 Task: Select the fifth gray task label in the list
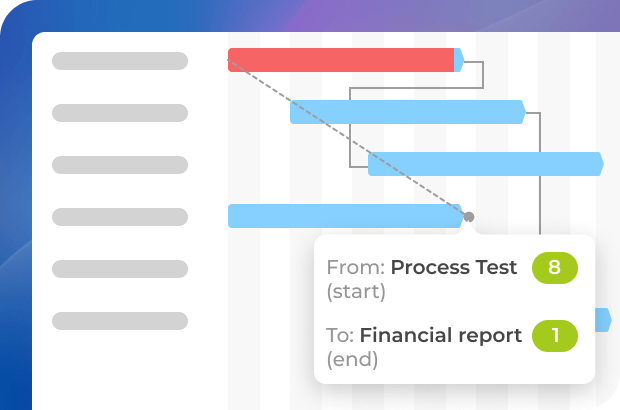pos(120,269)
